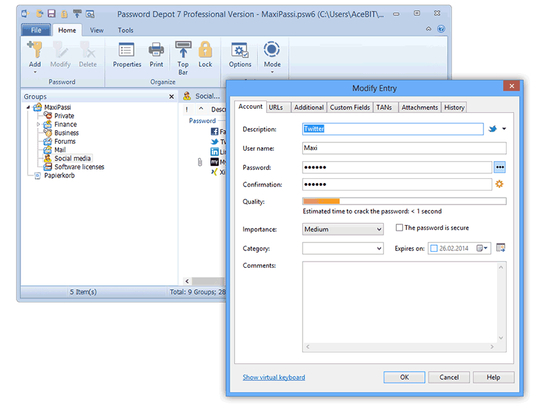This screenshot has width=550, height=413.
Task: Click the Show virtual keyboard link
Action: coord(274,377)
